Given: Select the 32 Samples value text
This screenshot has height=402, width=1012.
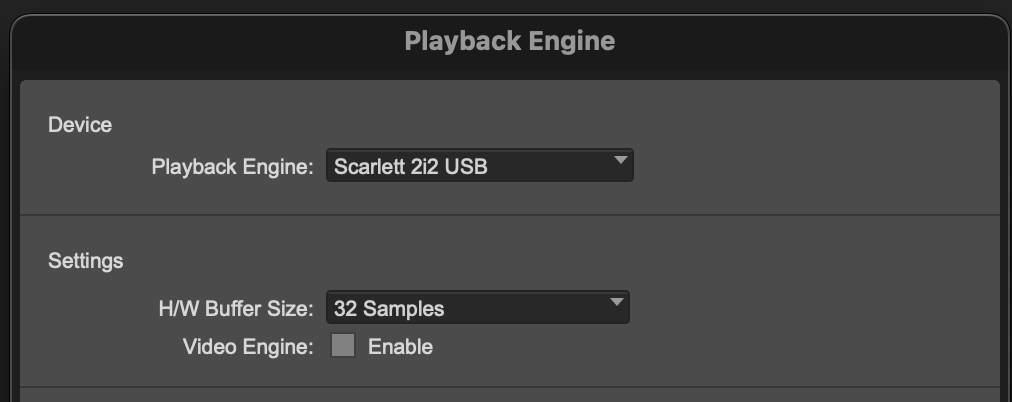Looking at the screenshot, I should click(x=389, y=309).
